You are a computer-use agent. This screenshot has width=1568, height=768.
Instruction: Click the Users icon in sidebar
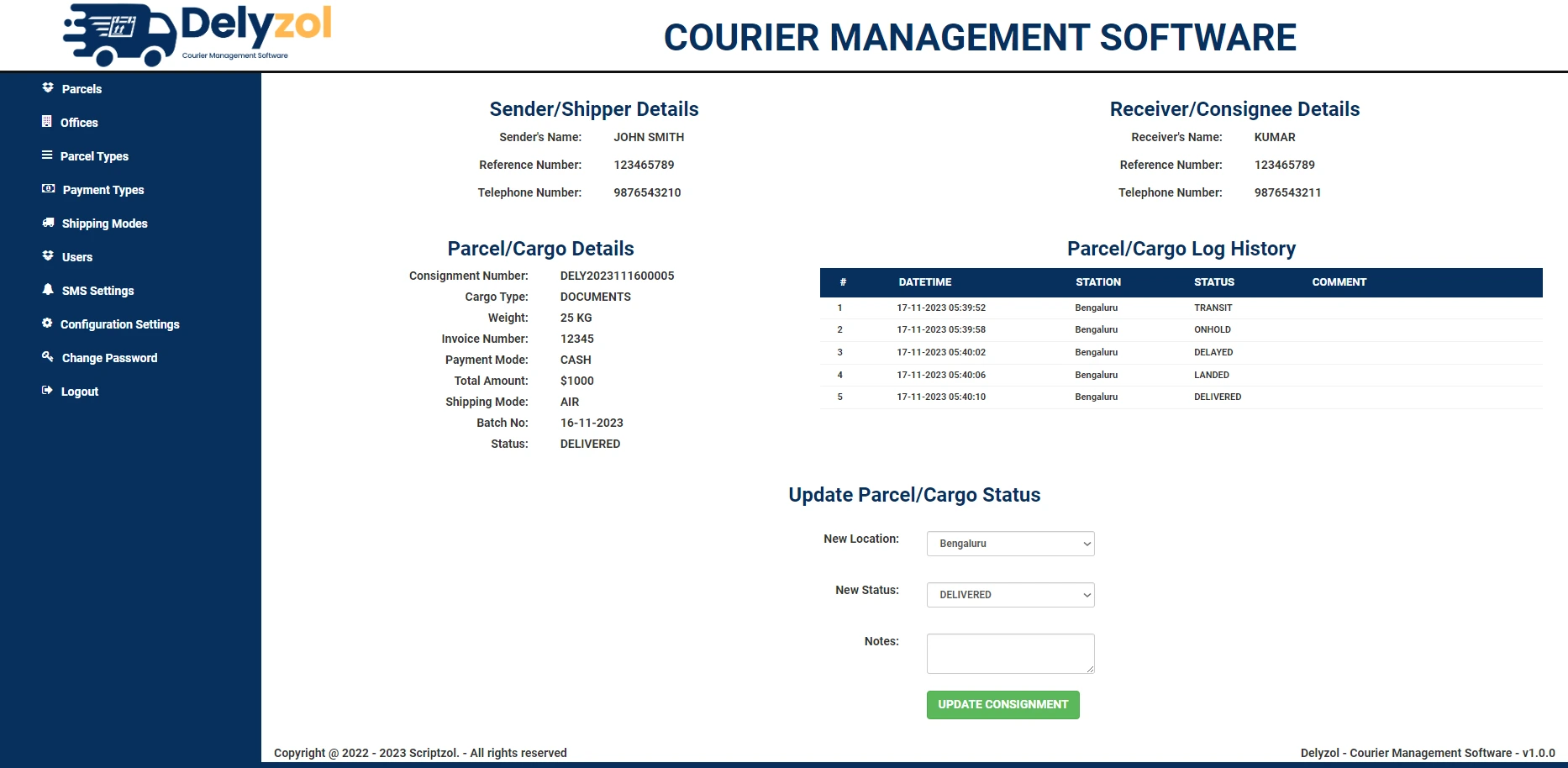click(x=48, y=256)
